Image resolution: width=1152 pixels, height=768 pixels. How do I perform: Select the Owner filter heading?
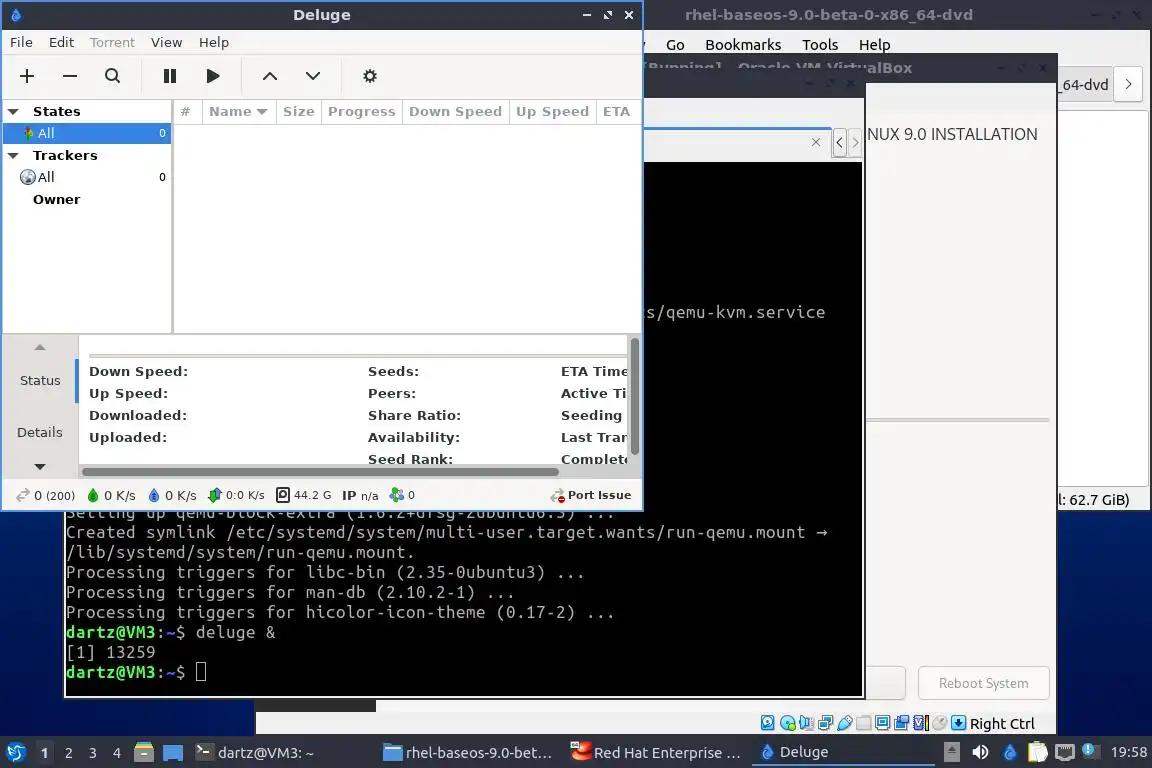tap(57, 199)
